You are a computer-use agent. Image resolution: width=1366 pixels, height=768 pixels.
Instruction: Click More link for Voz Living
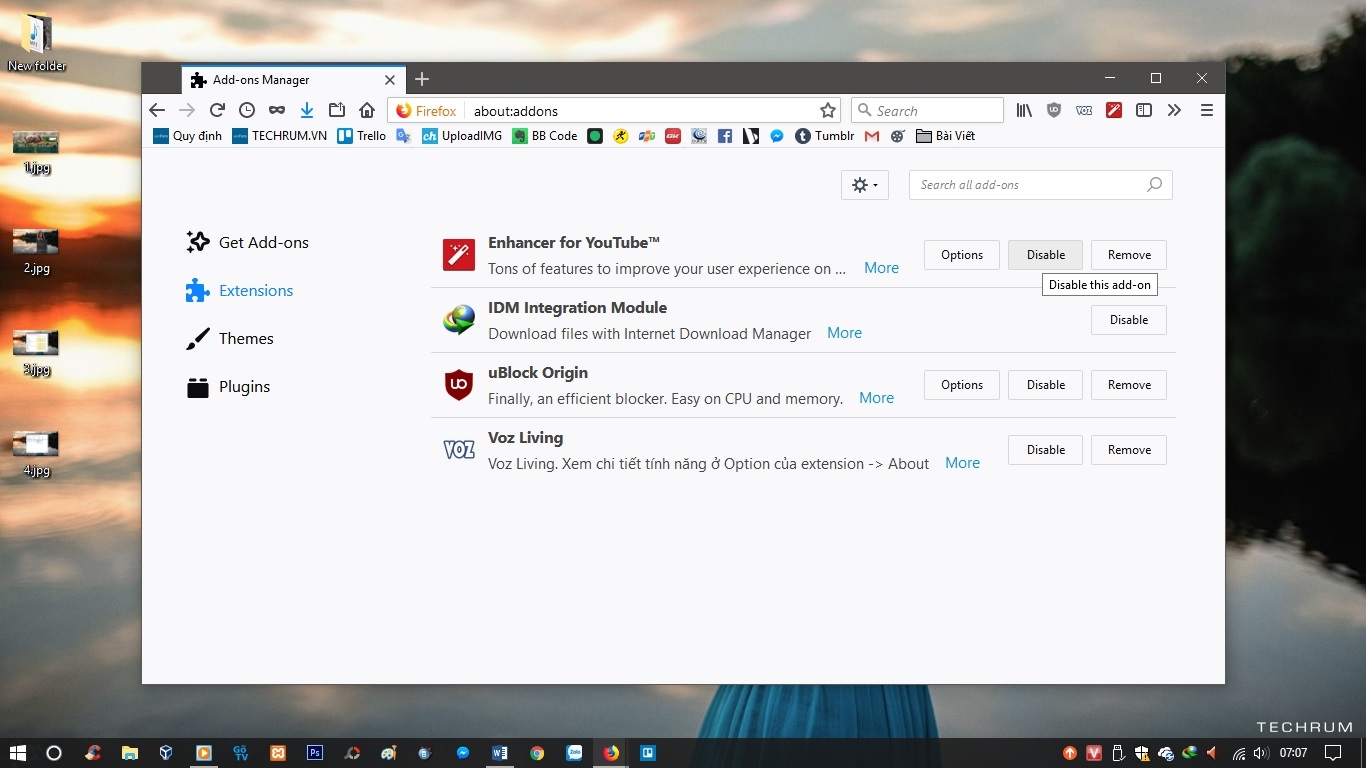click(962, 463)
